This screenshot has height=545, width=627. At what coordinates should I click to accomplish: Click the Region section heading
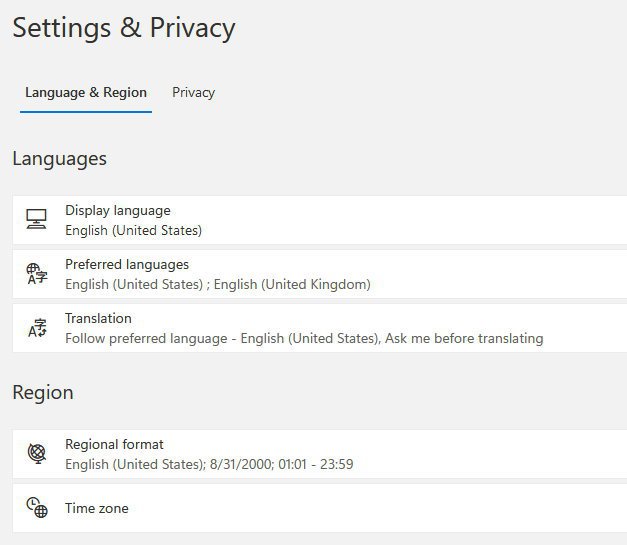[43, 393]
